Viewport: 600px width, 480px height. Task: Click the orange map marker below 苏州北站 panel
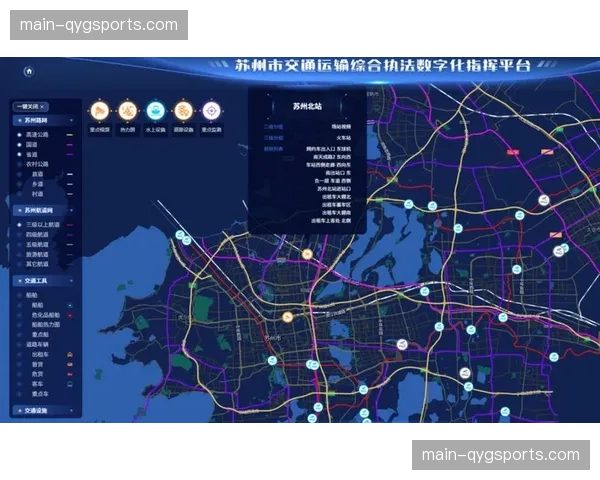coord(307,253)
